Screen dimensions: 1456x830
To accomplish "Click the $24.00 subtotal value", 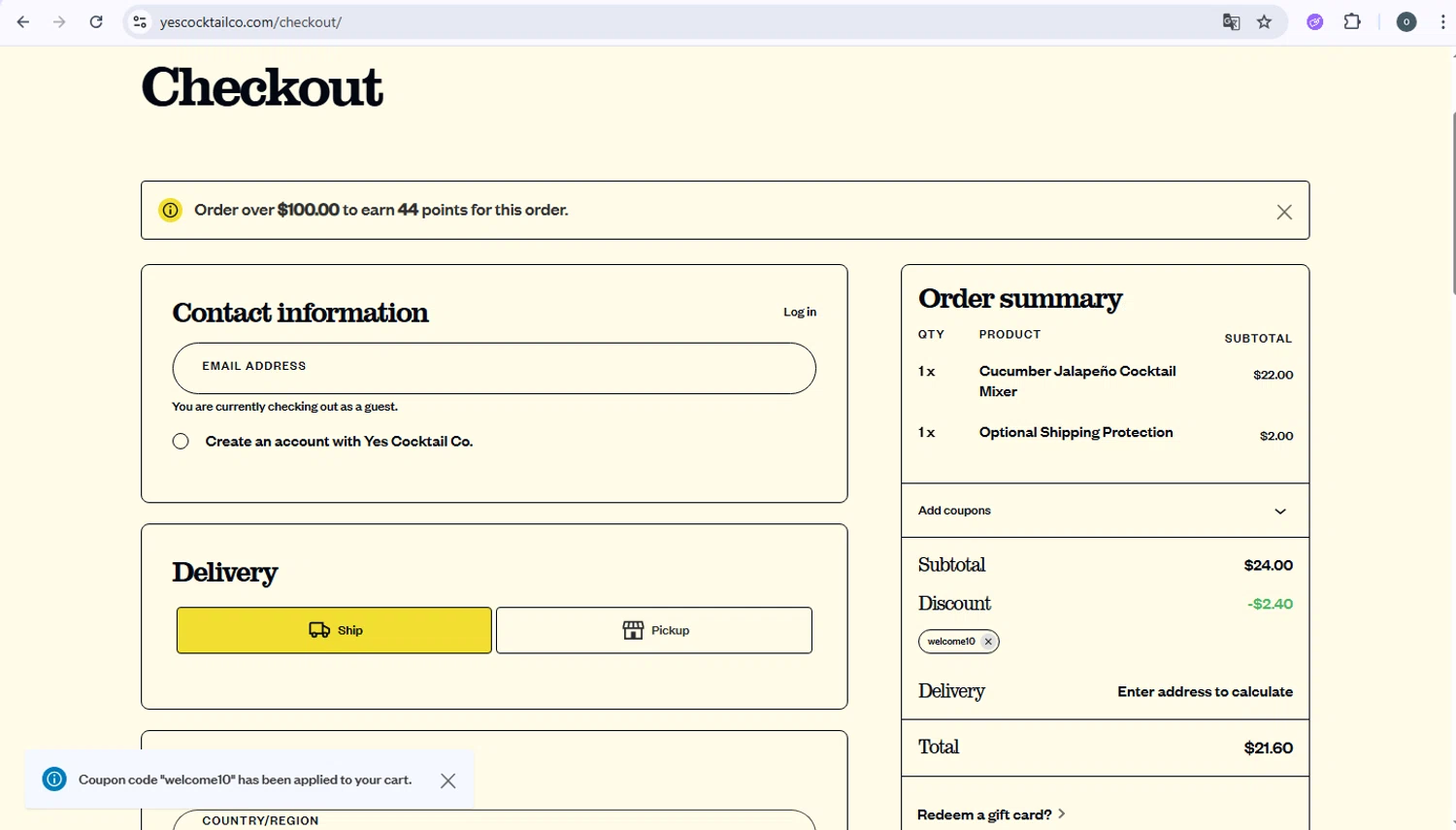I will coord(1268,565).
